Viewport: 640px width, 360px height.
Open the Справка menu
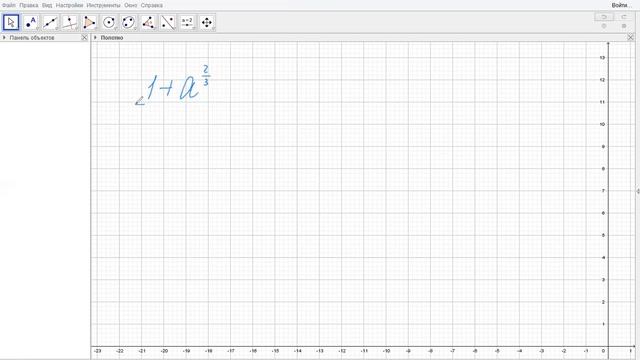pyautogui.click(x=151, y=5)
